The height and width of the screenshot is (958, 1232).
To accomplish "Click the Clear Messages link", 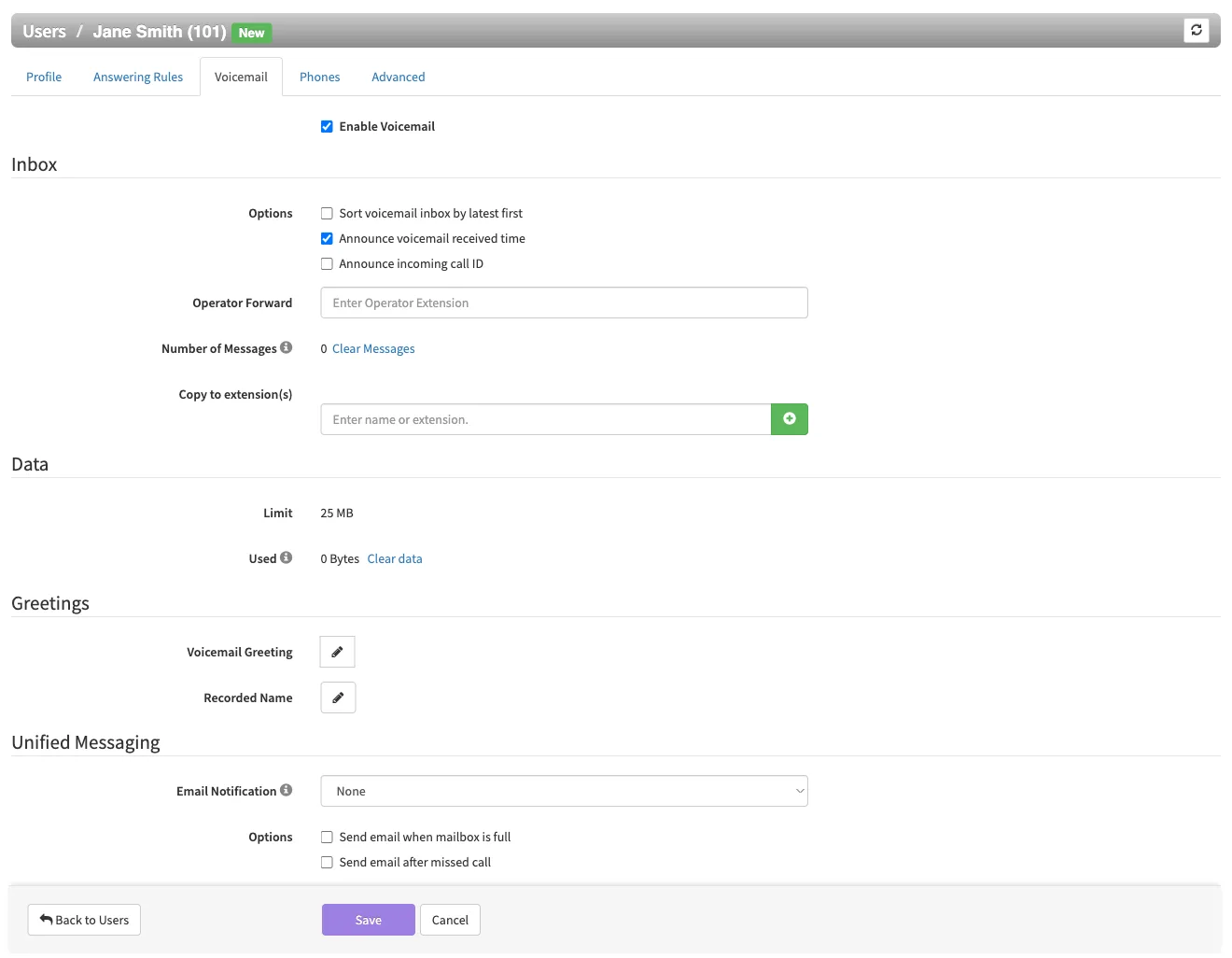I will click(373, 349).
